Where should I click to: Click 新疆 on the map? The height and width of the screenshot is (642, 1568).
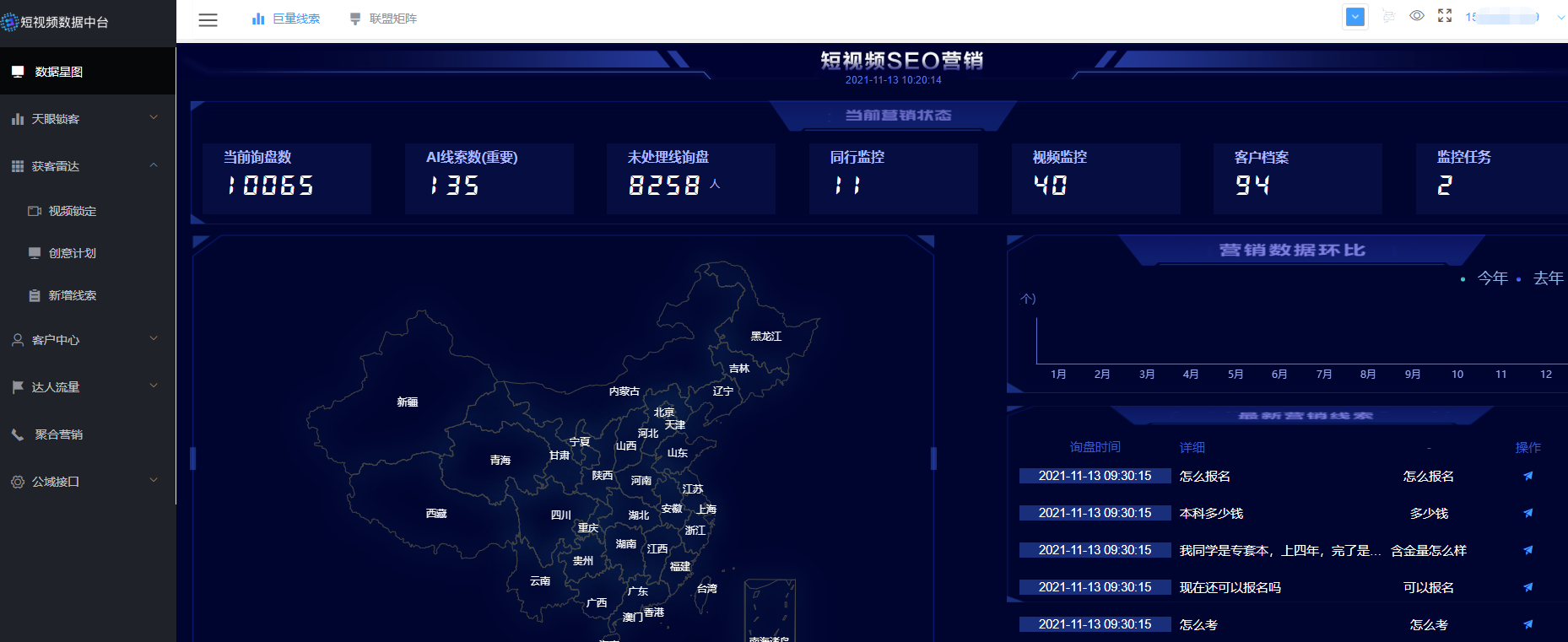point(408,402)
